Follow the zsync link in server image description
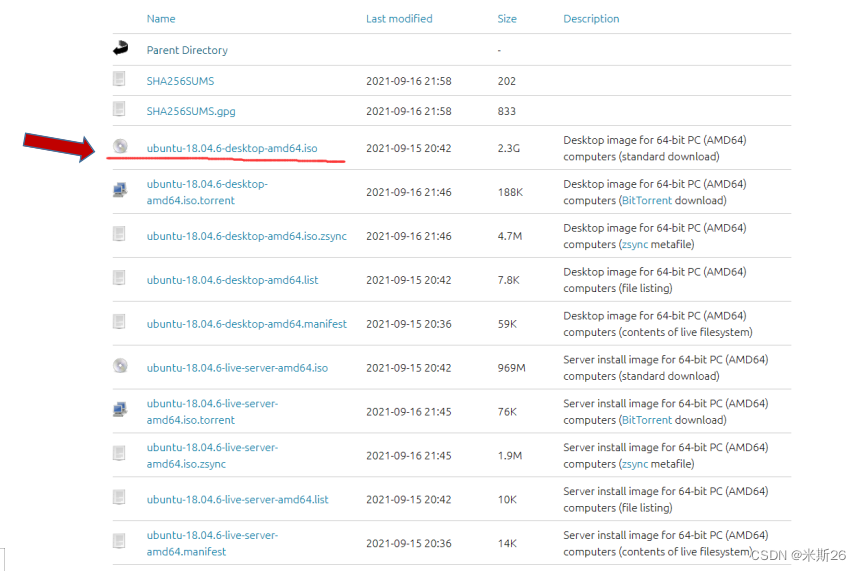Screen dimensions: 861x571 point(635,464)
